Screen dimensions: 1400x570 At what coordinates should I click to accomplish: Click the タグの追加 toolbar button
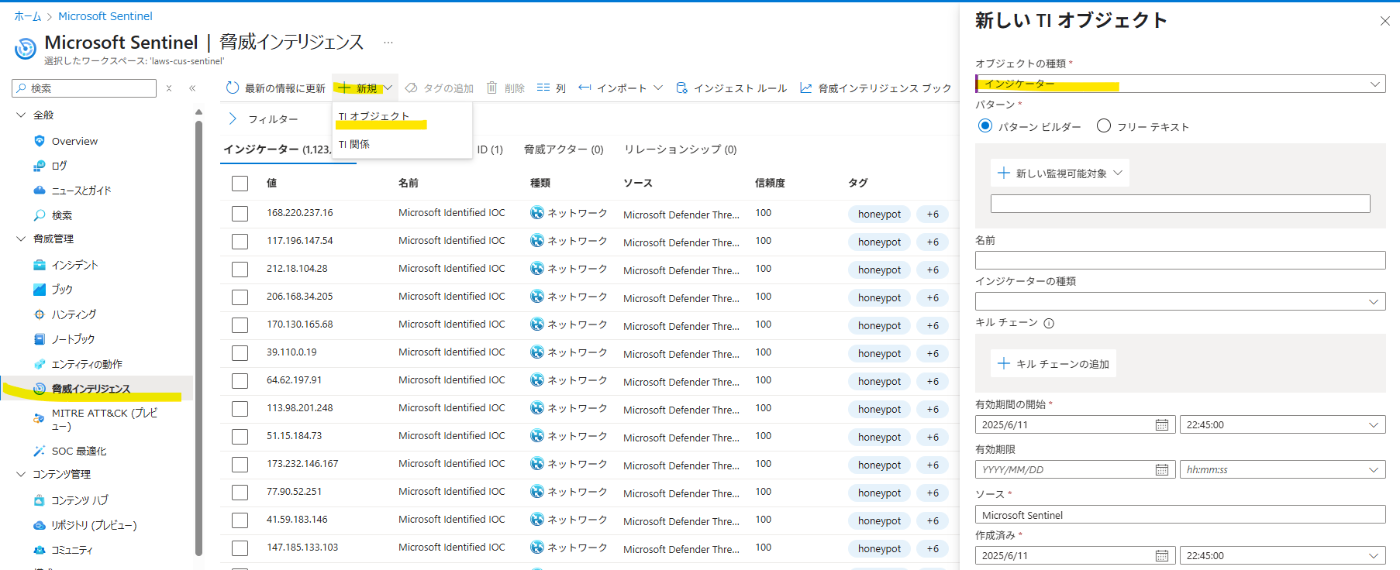click(x=438, y=88)
